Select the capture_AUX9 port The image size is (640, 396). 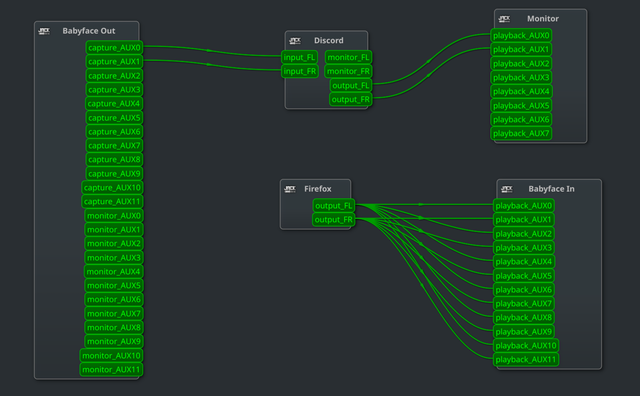click(114, 174)
